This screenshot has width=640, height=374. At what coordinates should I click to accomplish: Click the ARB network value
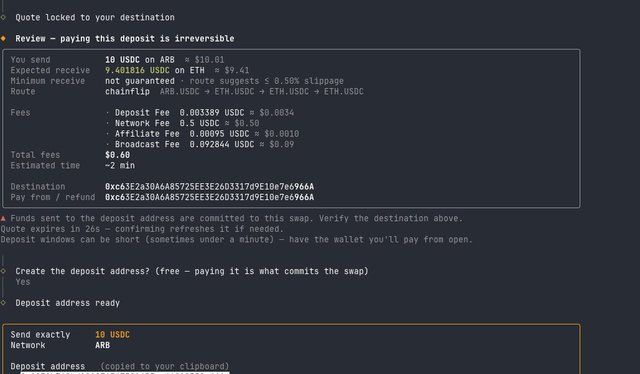point(102,345)
